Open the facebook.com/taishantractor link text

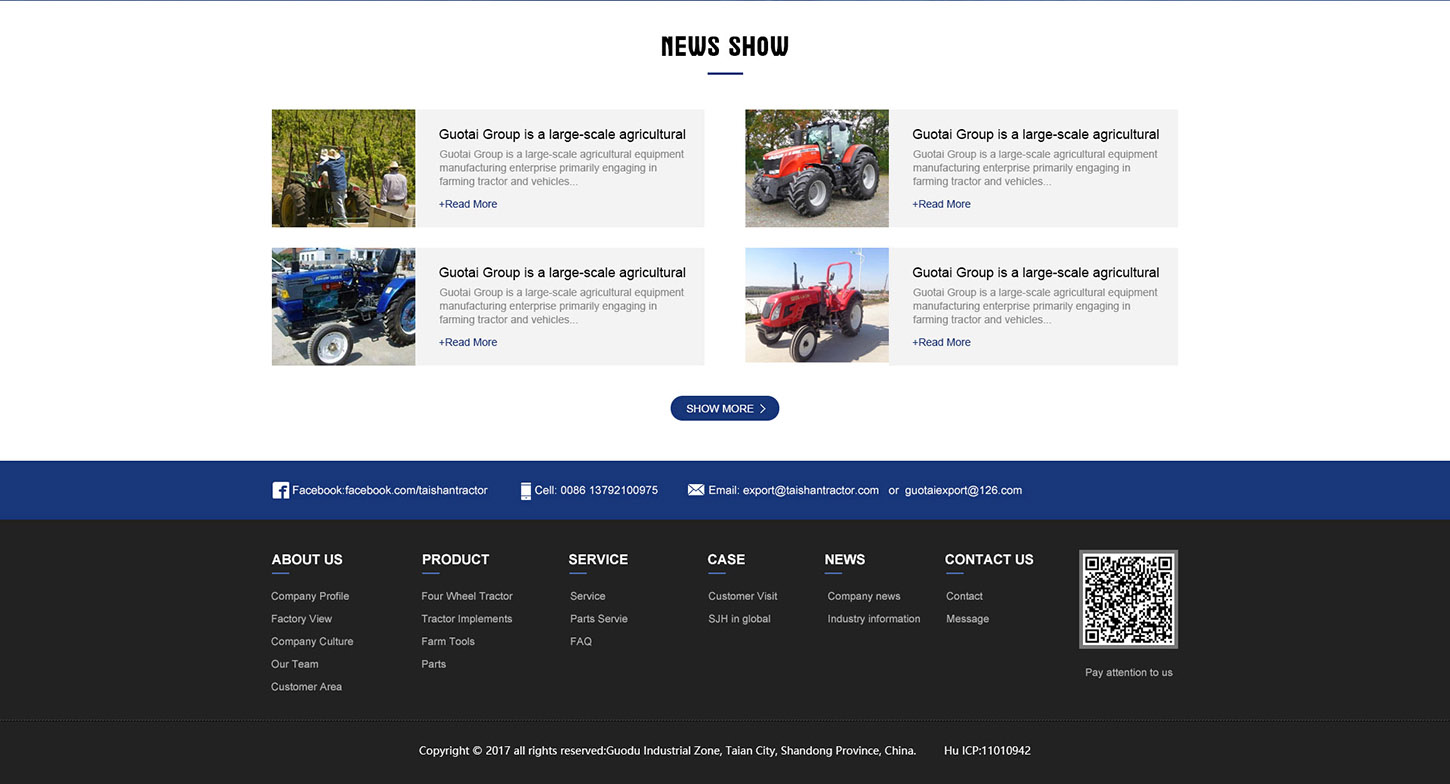pyautogui.click(x=416, y=490)
